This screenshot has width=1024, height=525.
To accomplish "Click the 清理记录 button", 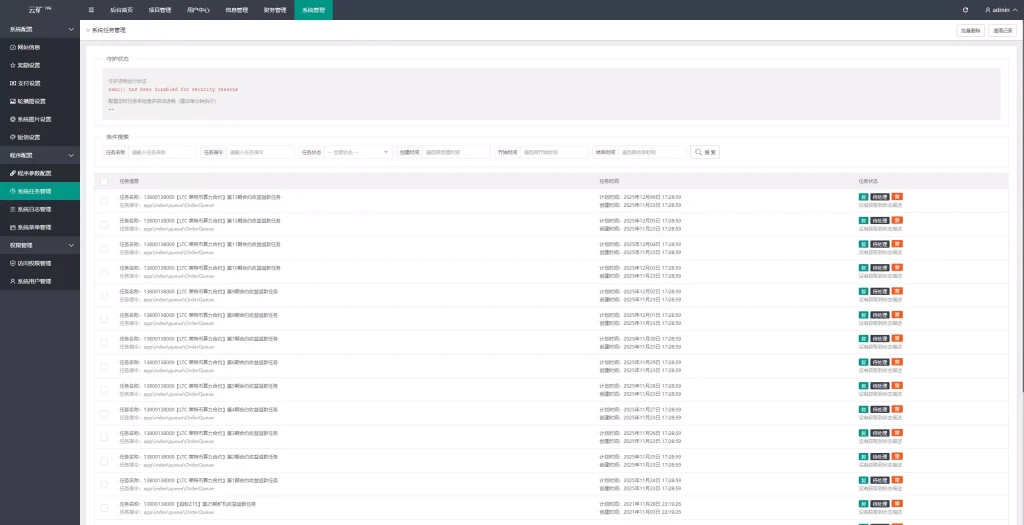I will 1002,31.
